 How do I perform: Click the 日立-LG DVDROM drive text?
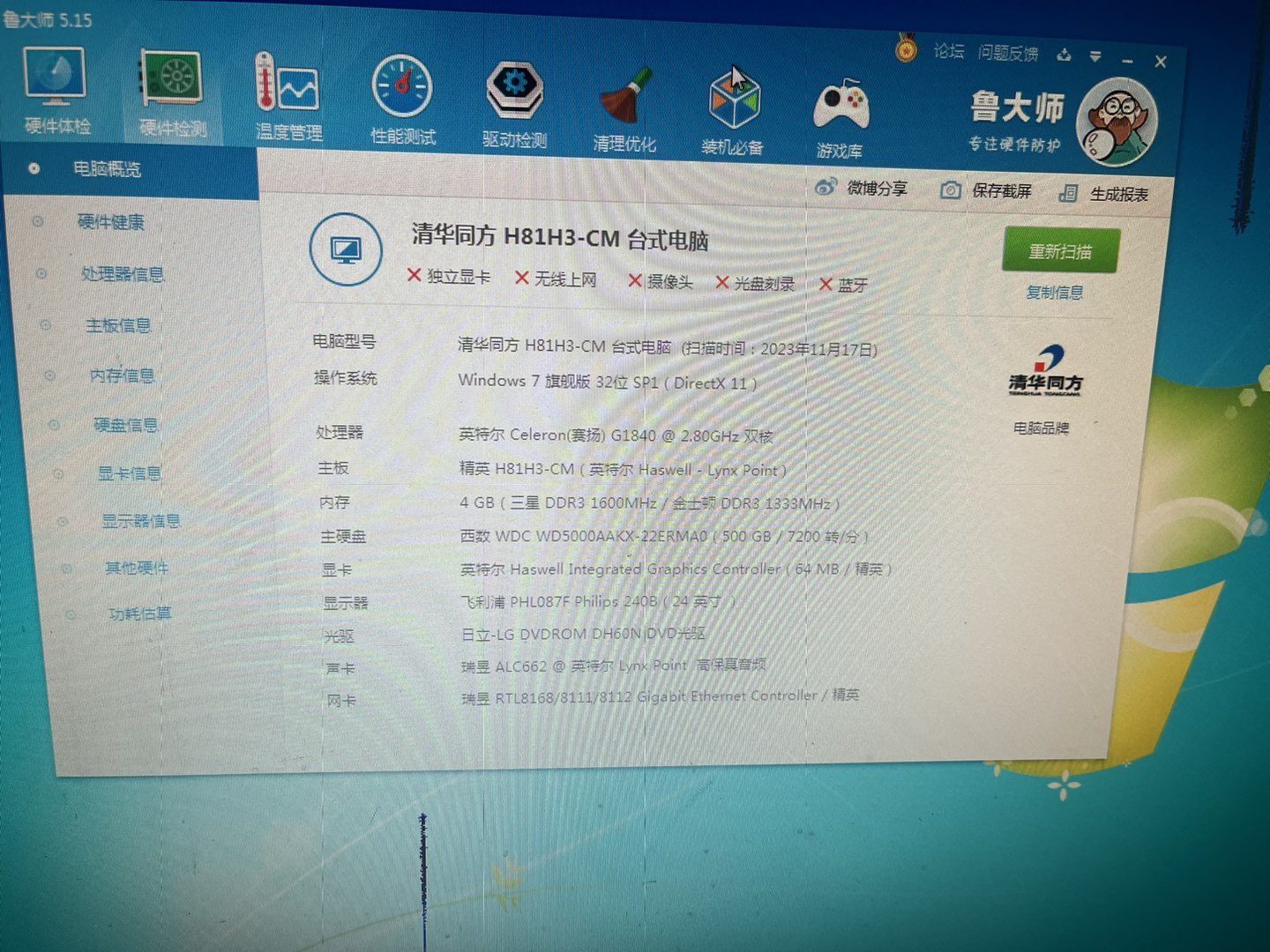tap(583, 634)
